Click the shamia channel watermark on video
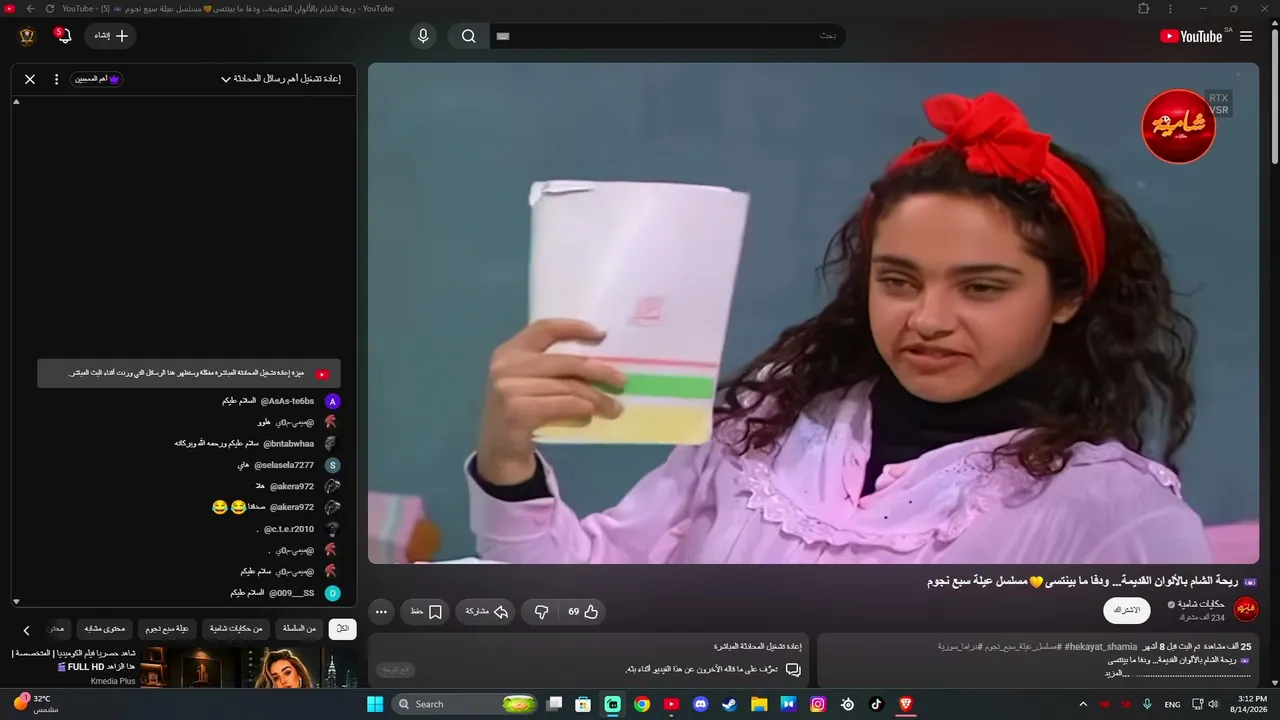 pyautogui.click(x=1178, y=126)
